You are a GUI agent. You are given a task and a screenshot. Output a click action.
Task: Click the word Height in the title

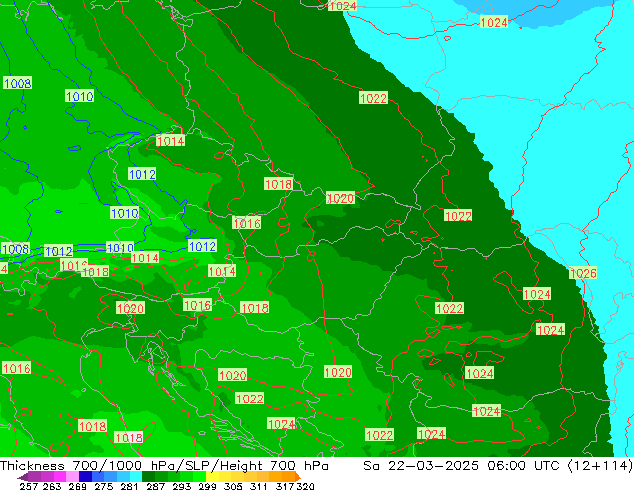(x=239, y=467)
